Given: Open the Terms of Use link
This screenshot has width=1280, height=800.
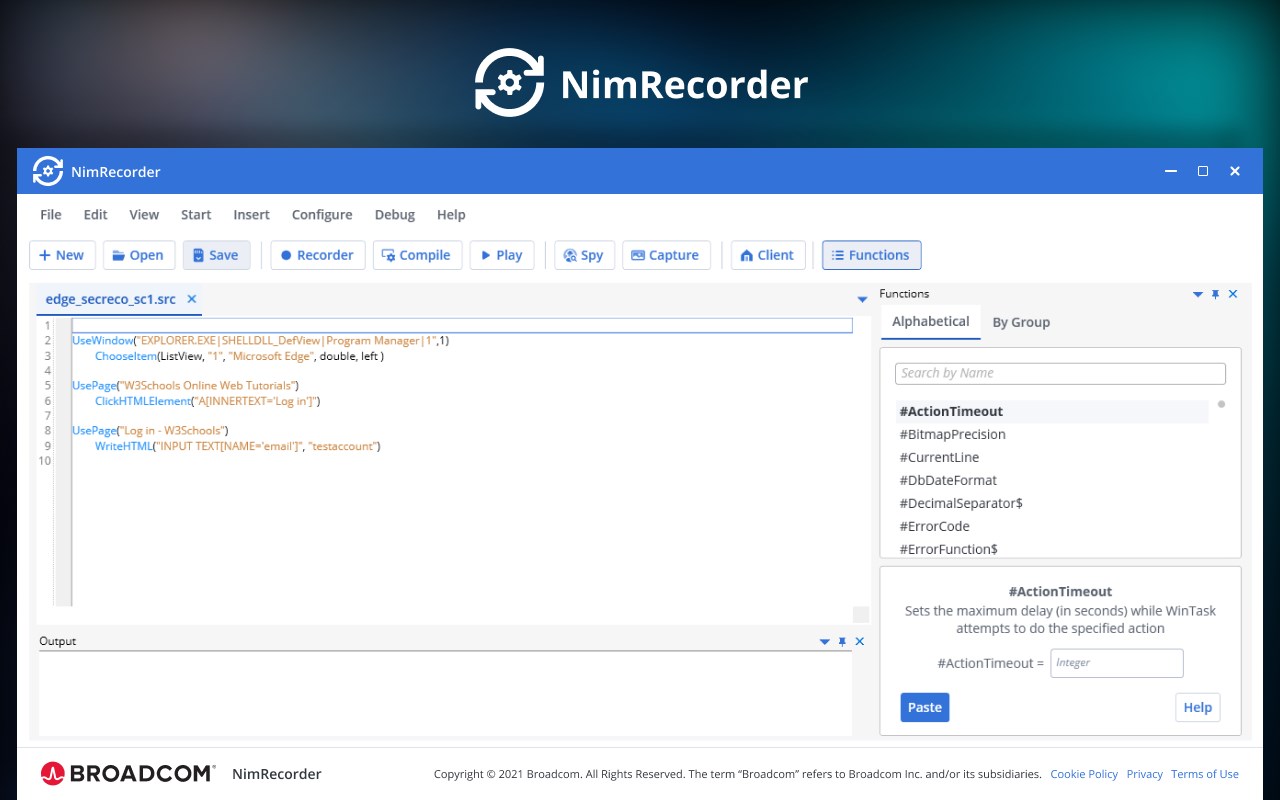Looking at the screenshot, I should pos(1205,774).
